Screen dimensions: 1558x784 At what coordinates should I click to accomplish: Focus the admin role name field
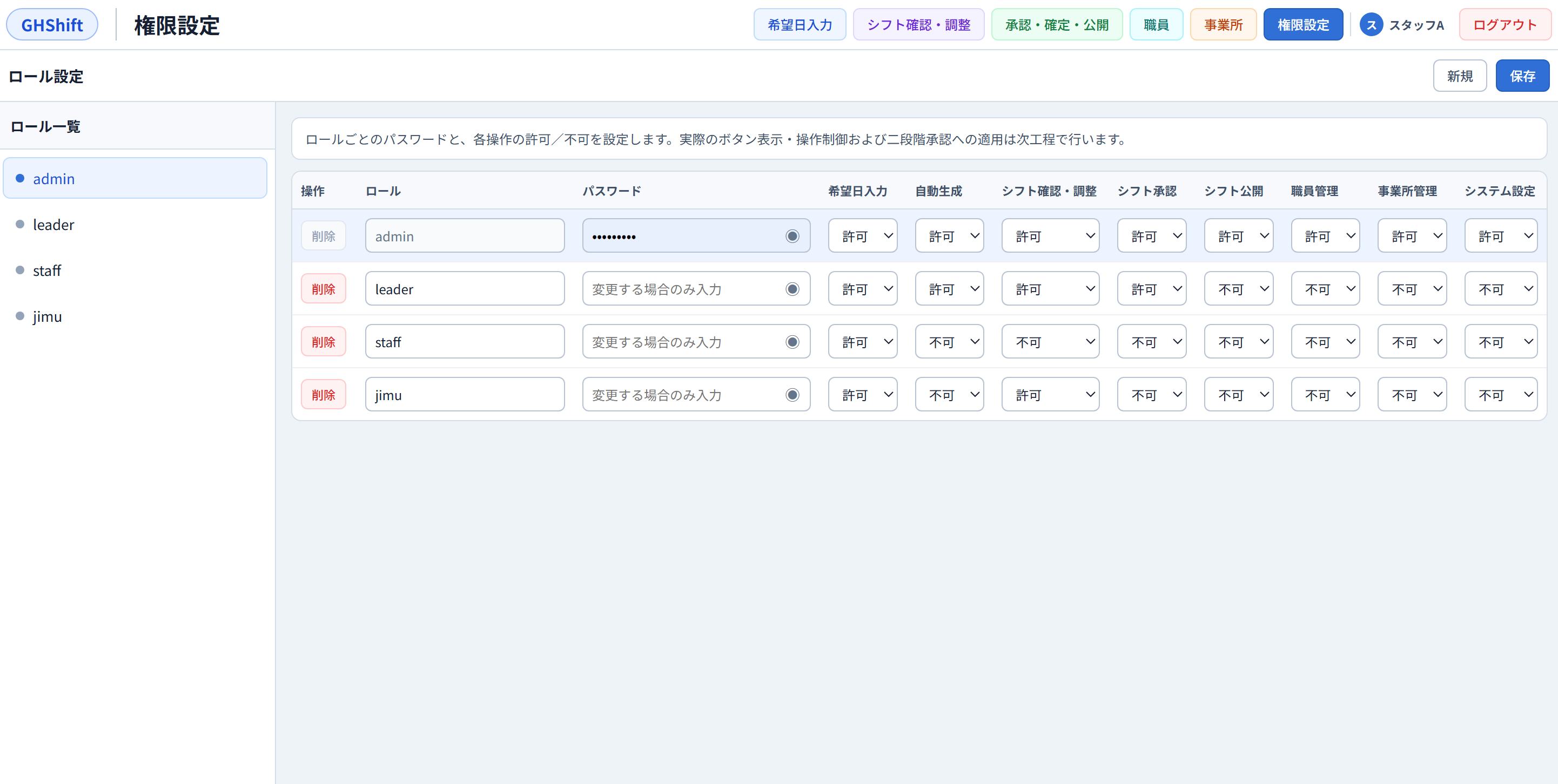click(465, 236)
